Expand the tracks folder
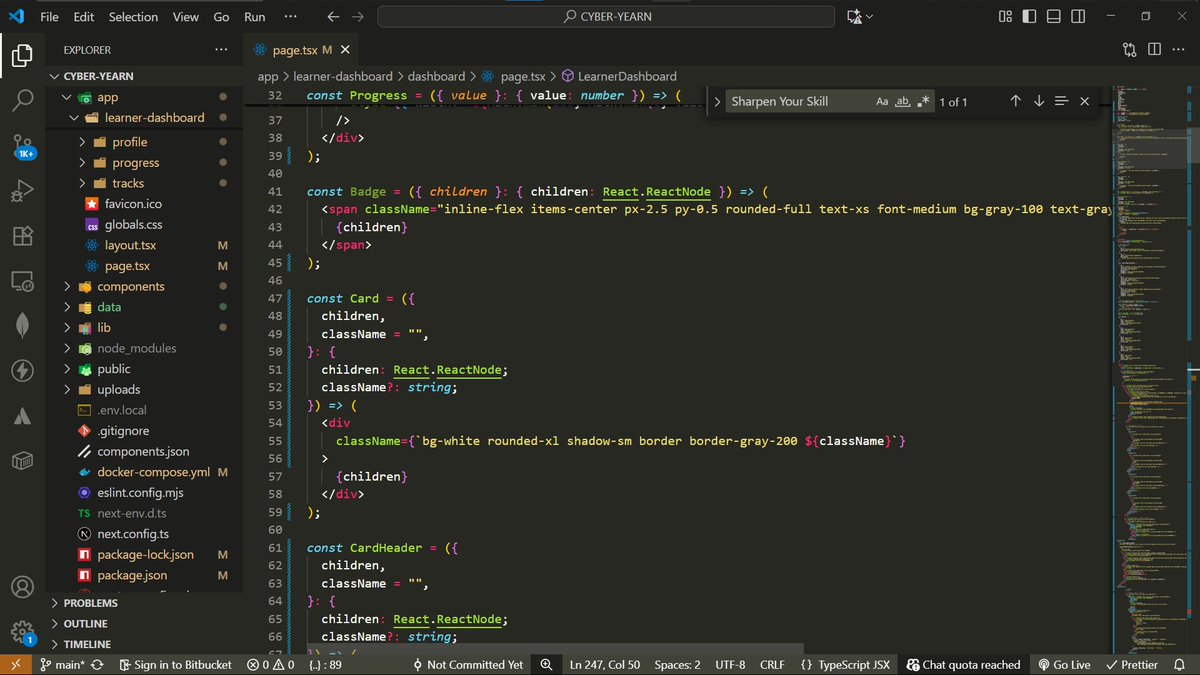The image size is (1200, 675). (82, 183)
